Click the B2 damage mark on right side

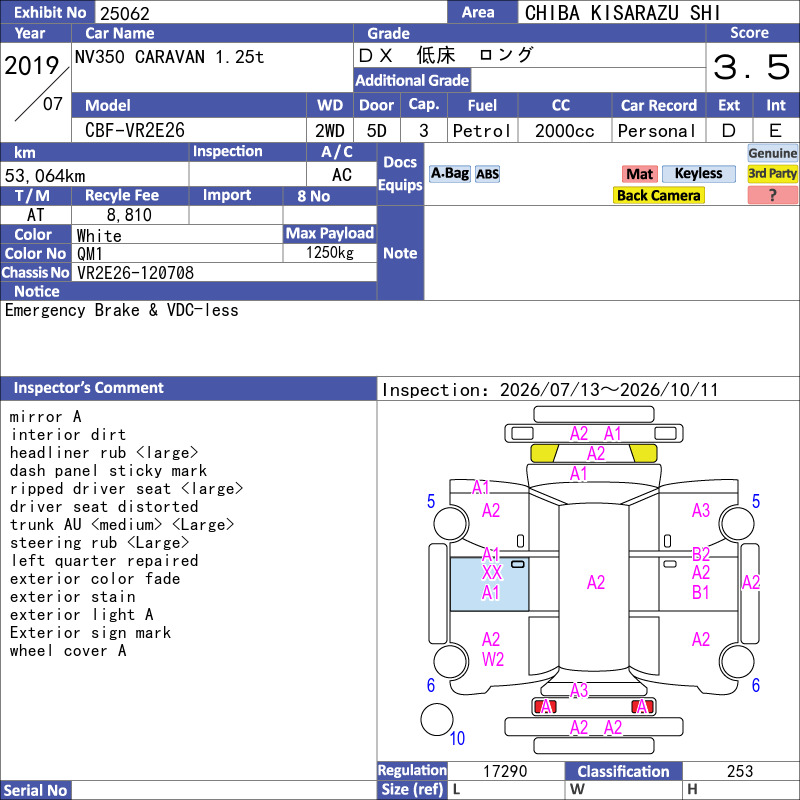(701, 554)
